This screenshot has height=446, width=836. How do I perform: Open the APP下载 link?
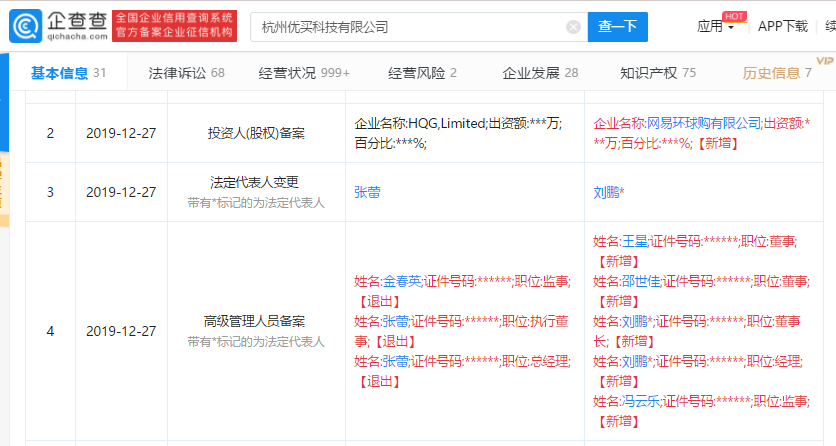tap(783, 26)
